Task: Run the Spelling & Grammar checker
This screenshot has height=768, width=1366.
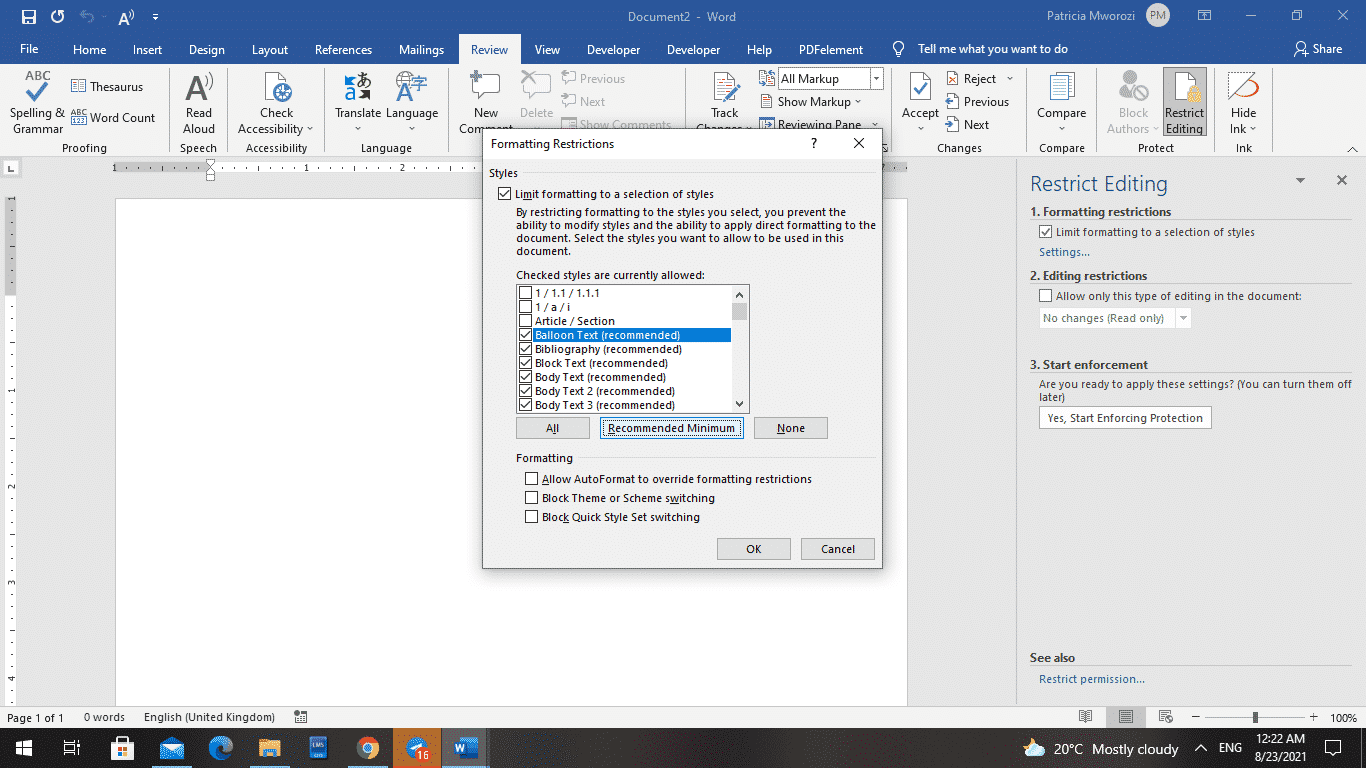Action: pos(36,100)
